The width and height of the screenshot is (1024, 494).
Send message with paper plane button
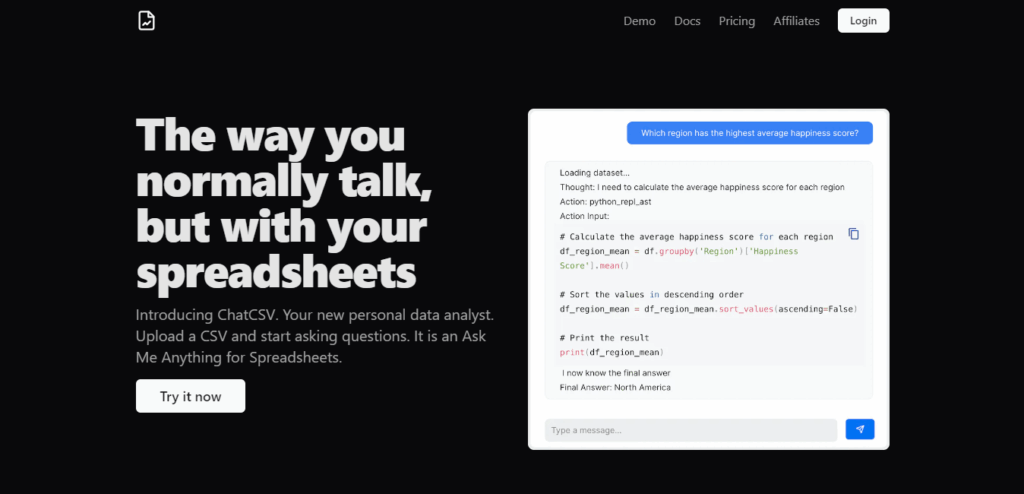pyautogui.click(x=859, y=429)
